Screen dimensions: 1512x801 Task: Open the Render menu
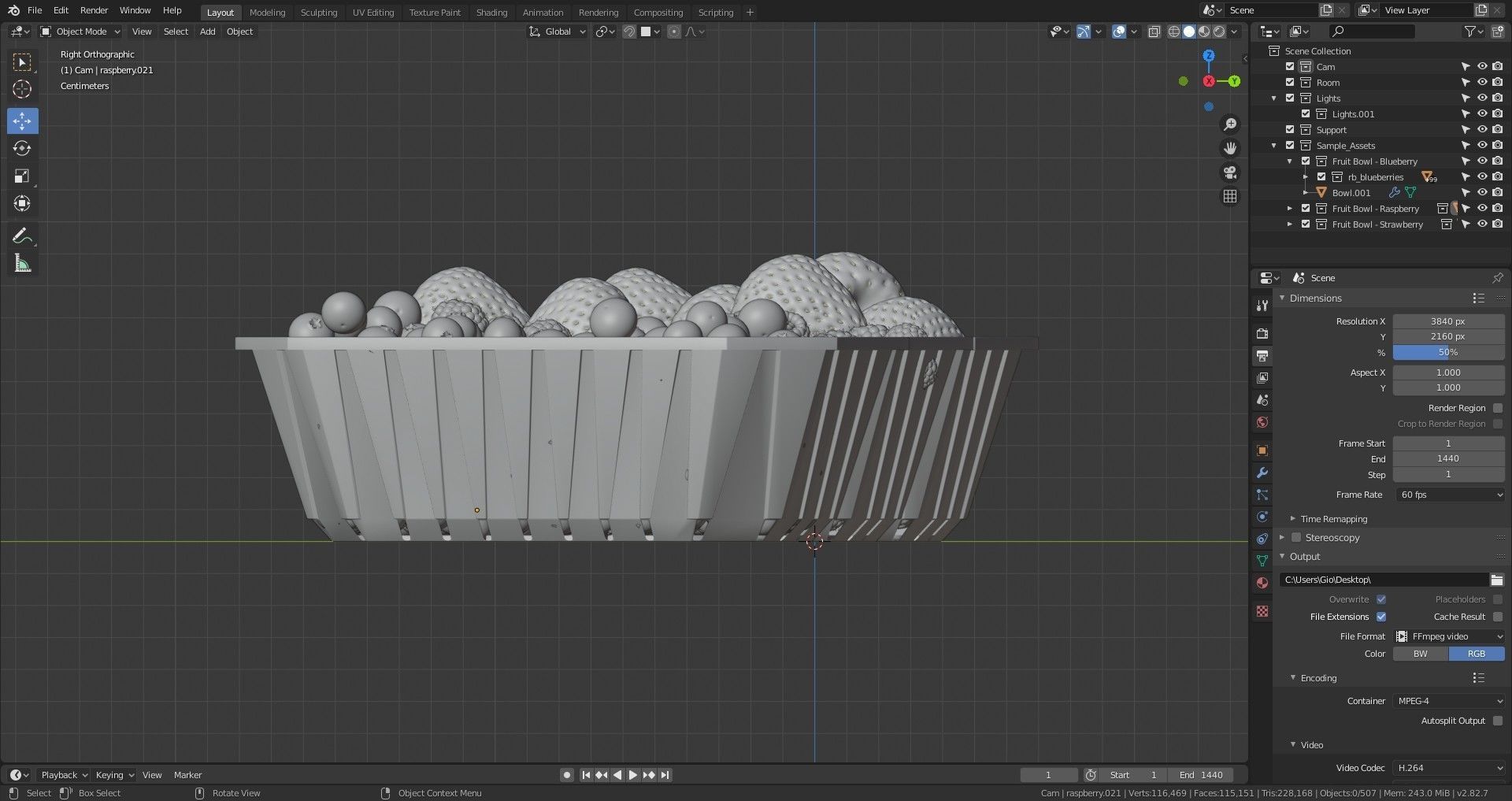tap(94, 10)
